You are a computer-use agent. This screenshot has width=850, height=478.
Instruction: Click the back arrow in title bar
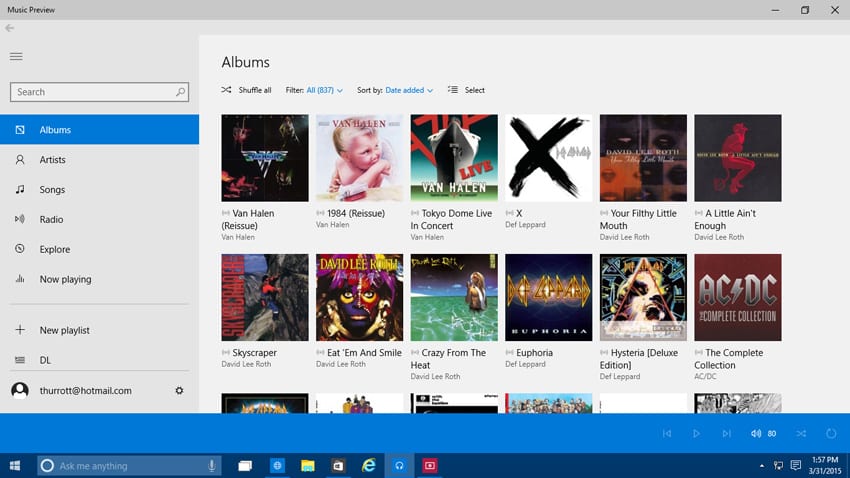point(10,28)
